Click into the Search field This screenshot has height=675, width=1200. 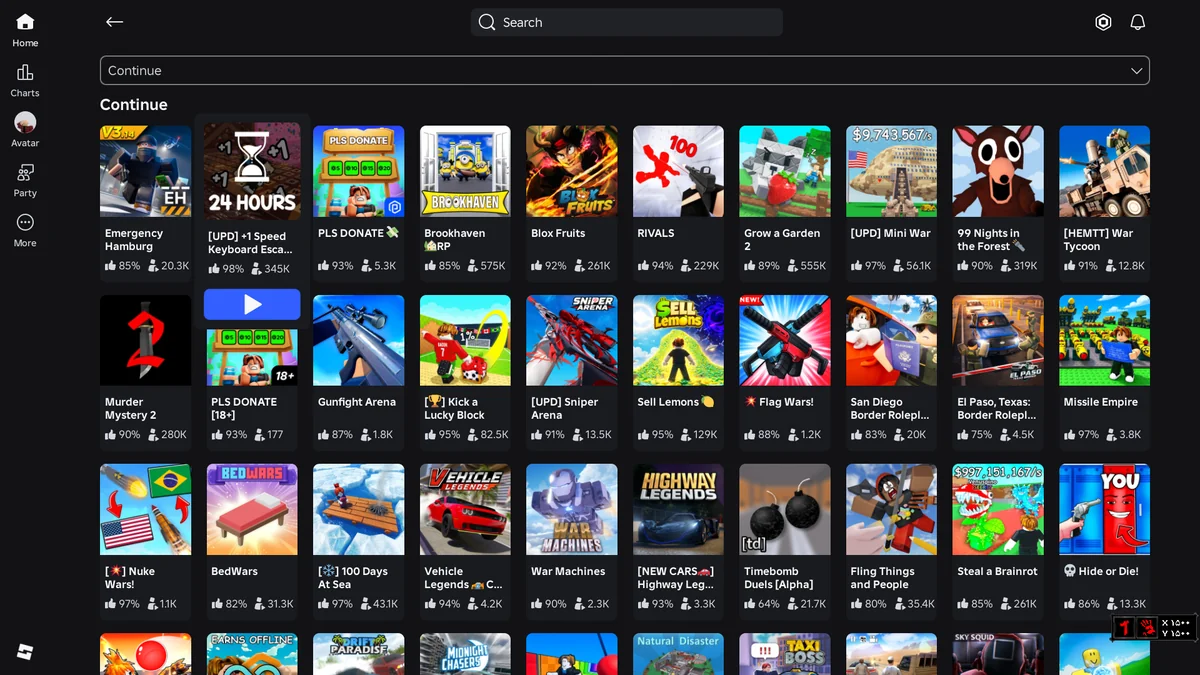627,22
